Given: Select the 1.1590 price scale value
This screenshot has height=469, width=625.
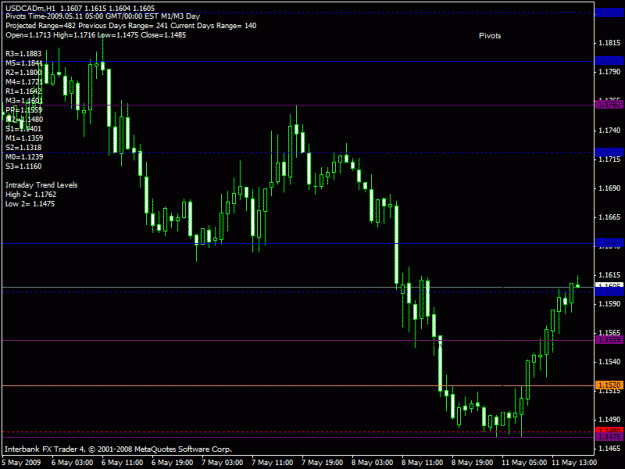Looking at the screenshot, I should 609,304.
